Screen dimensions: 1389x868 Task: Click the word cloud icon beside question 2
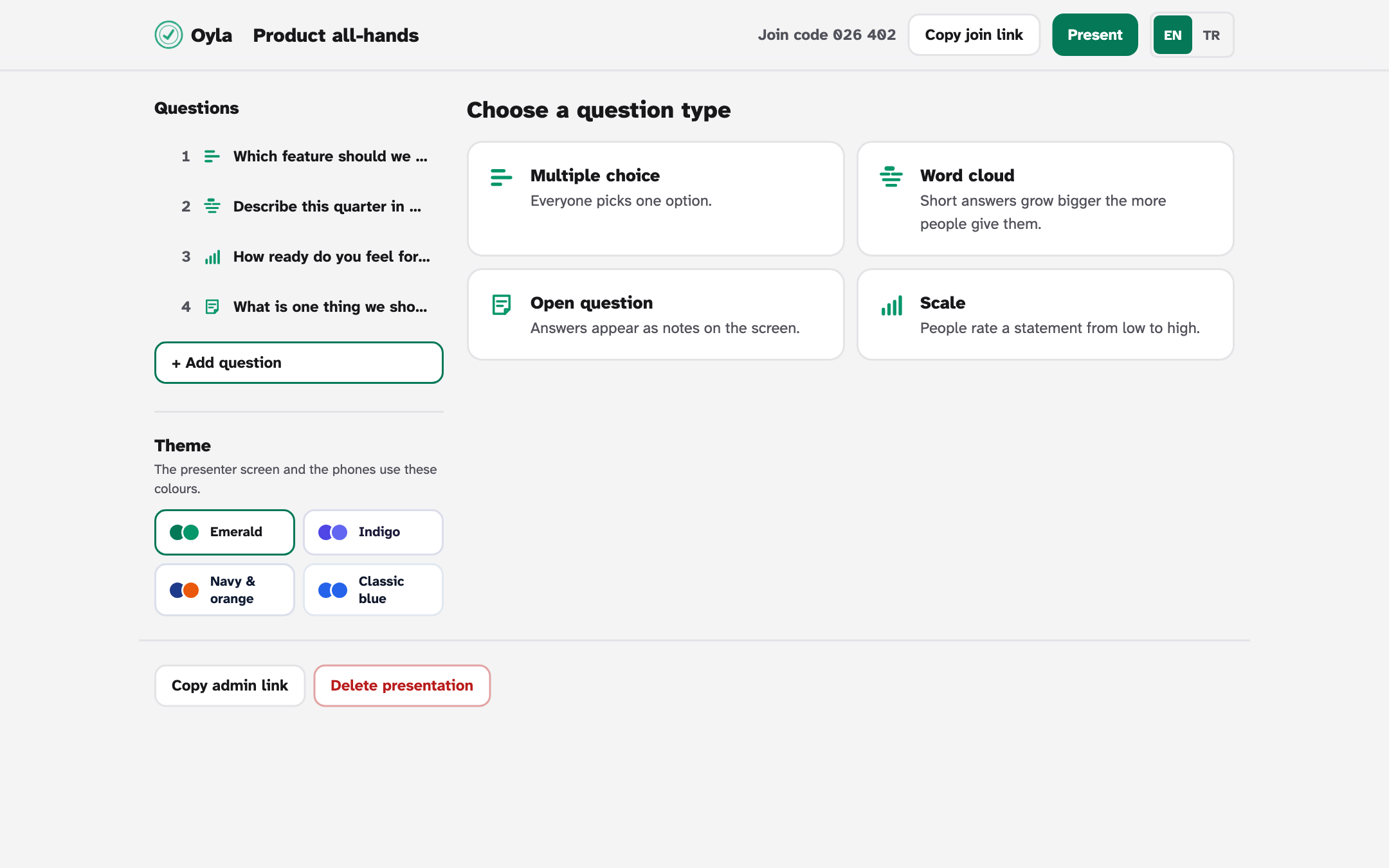click(x=212, y=206)
